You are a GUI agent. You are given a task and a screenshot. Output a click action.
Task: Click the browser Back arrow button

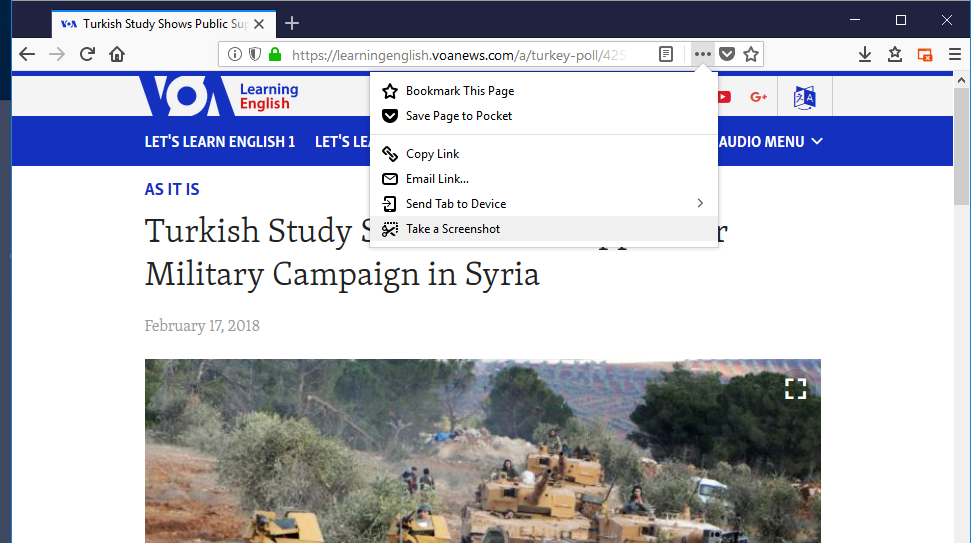27,54
